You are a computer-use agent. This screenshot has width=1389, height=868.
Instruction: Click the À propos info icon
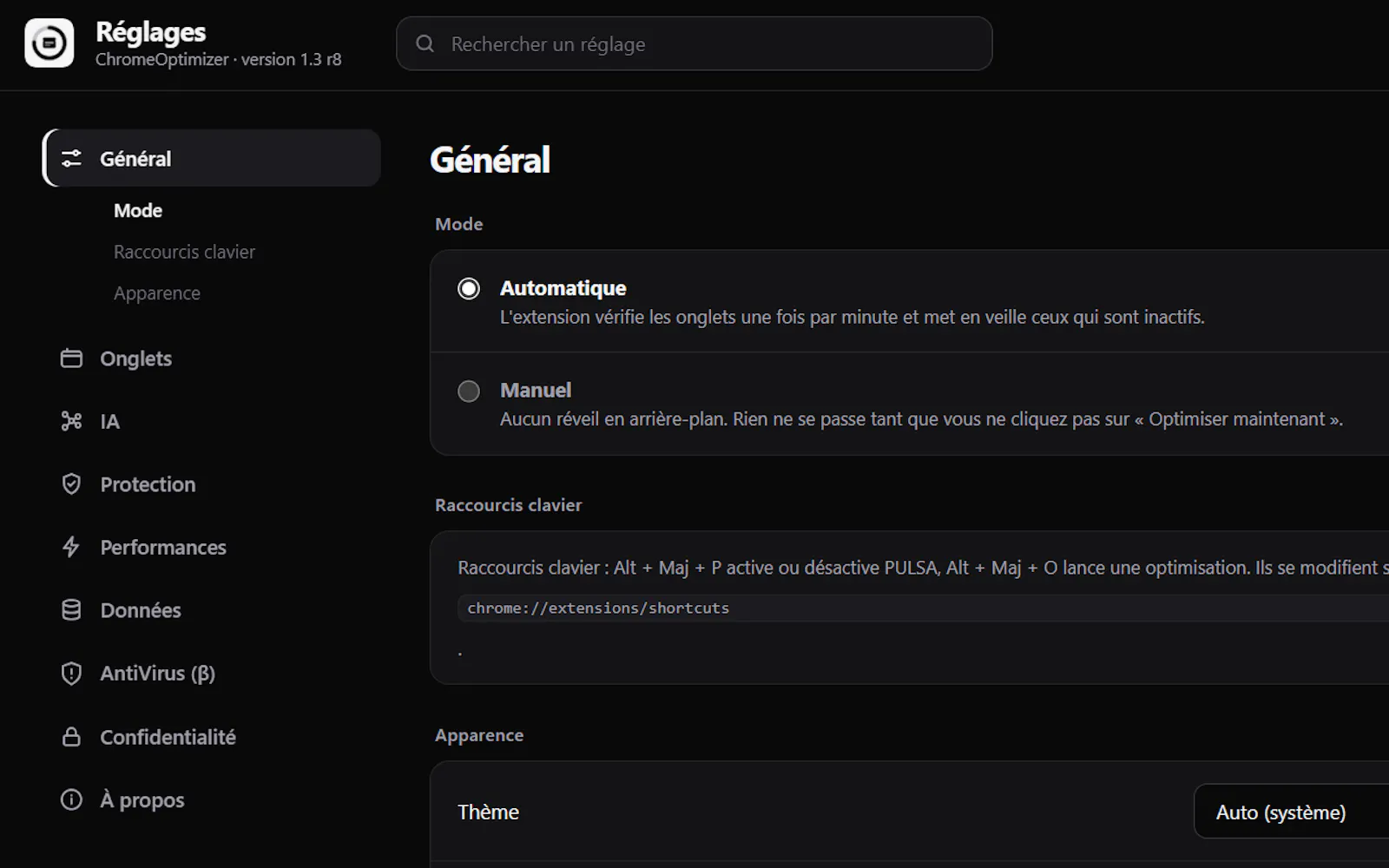click(71, 799)
